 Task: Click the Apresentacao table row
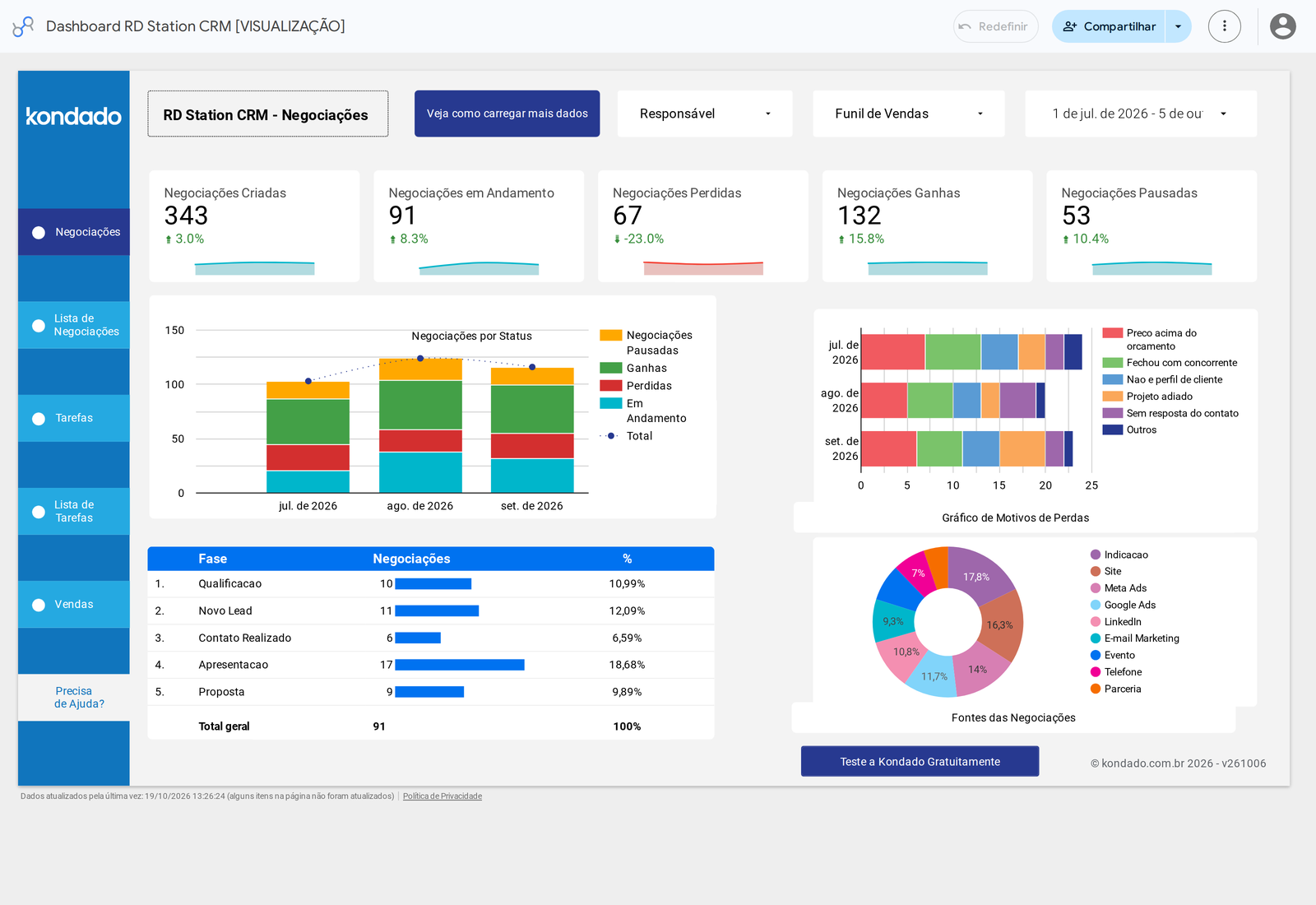[430, 665]
